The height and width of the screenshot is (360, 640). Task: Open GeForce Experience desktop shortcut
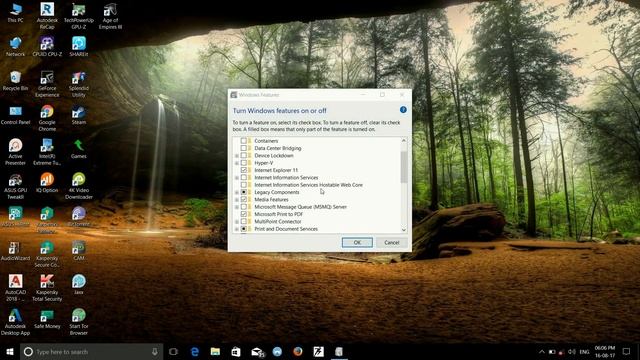(x=47, y=84)
